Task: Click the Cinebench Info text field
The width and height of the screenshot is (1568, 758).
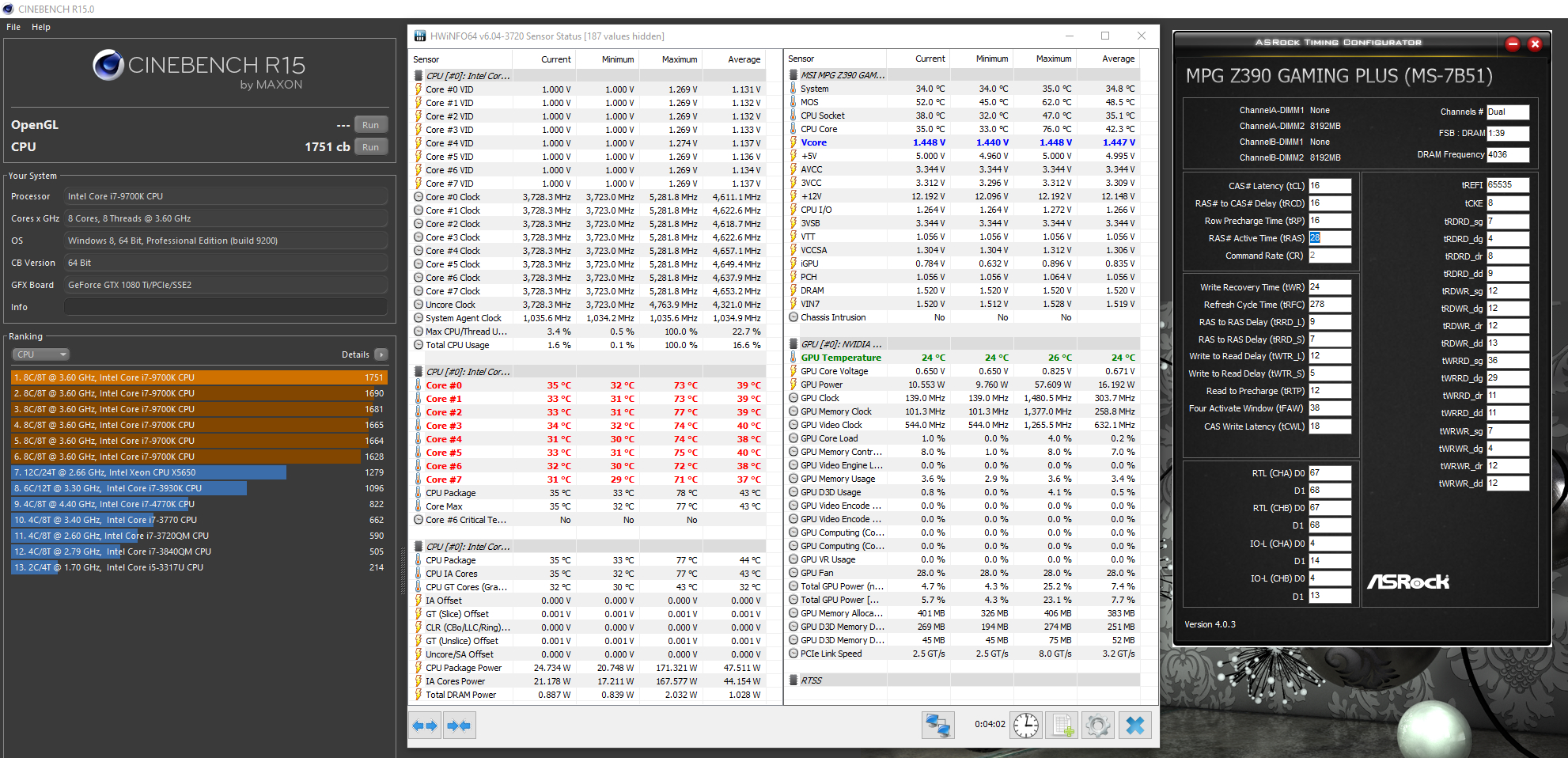Action: [225, 307]
